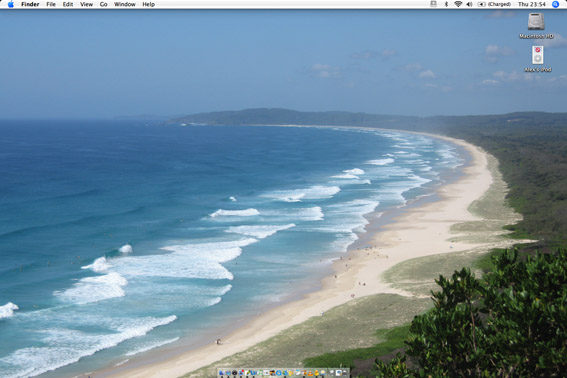Viewport: 567px width, 378px height.
Task: Open the yellow duck Adium icon in Dock
Action: (x=316, y=373)
